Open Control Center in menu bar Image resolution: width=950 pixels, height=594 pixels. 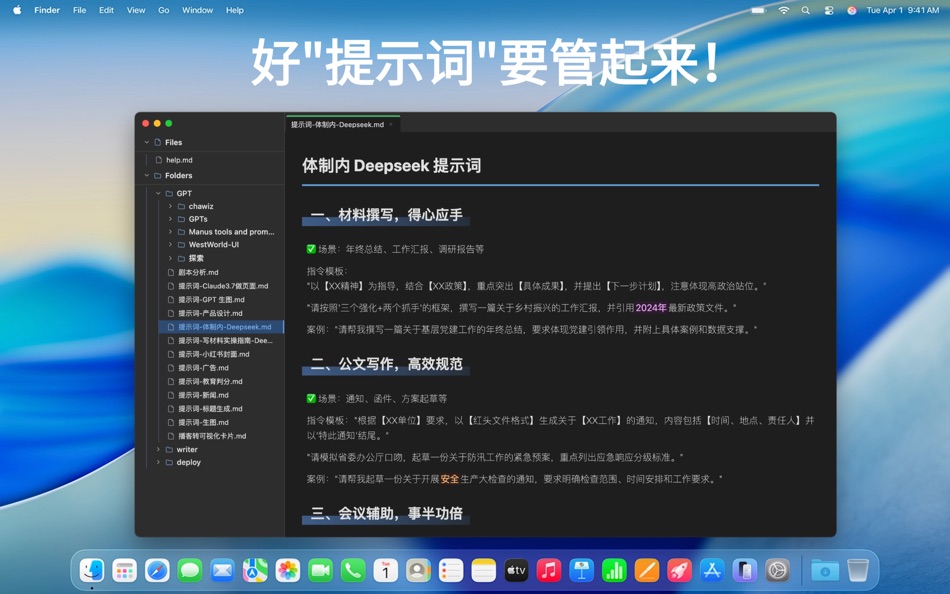[829, 10]
